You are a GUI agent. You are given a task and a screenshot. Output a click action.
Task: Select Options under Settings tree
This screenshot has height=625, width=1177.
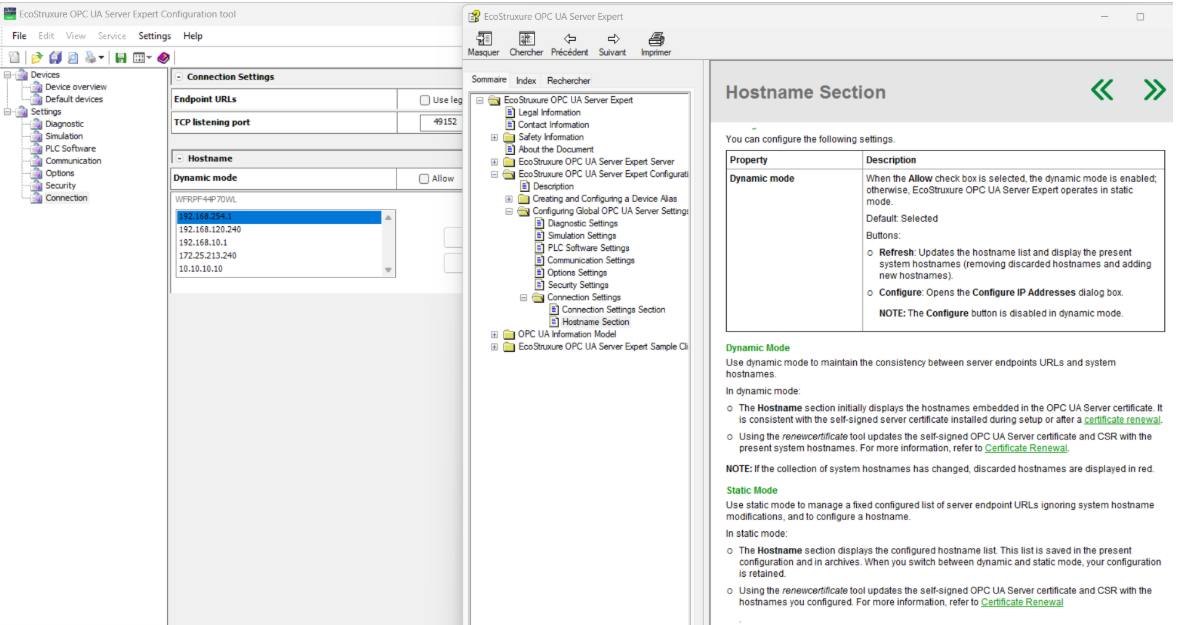coord(59,173)
